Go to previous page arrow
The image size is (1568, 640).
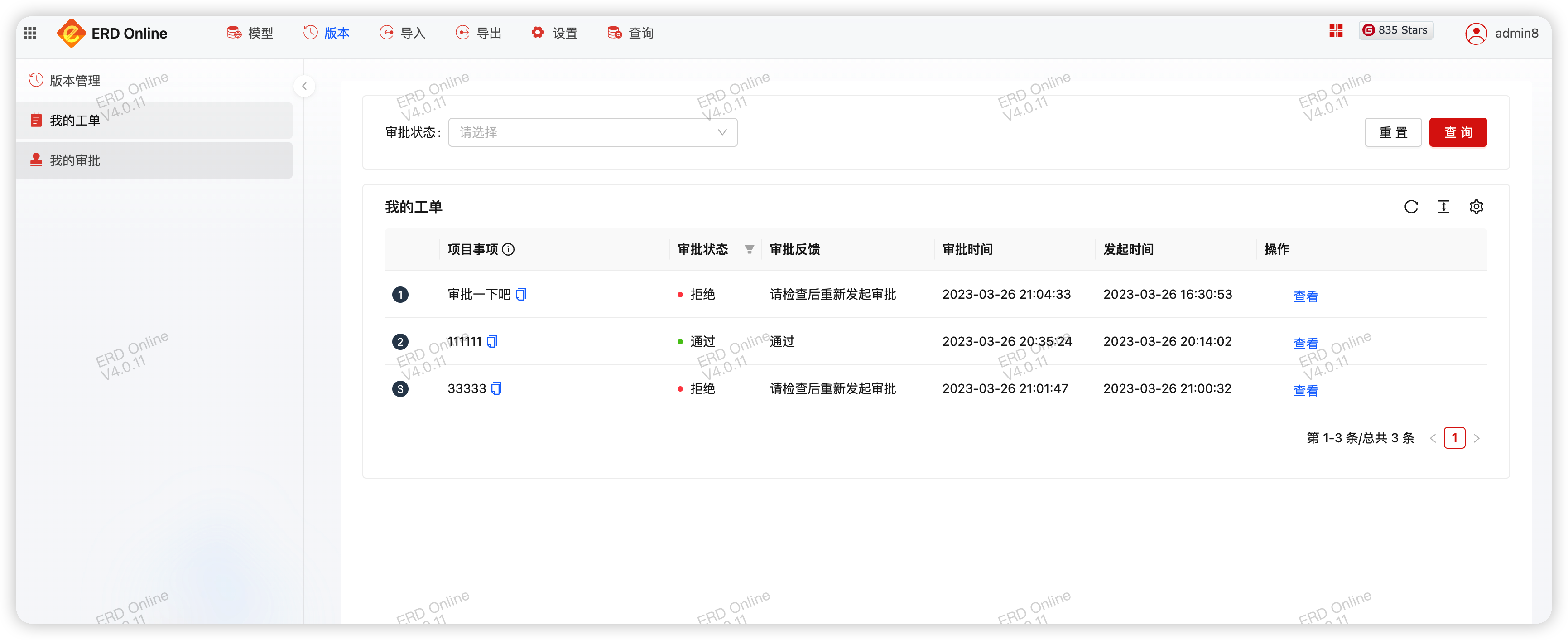(1433, 438)
